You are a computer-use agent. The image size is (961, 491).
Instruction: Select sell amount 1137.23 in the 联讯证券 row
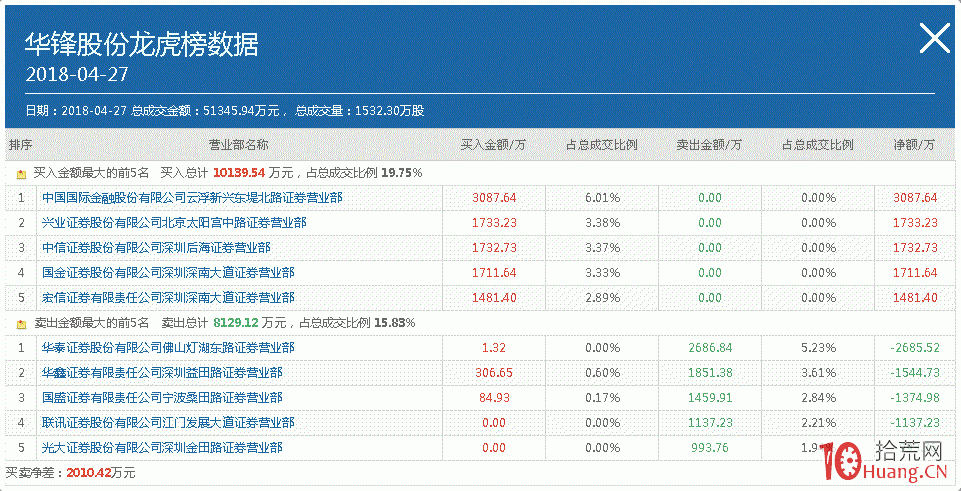(x=710, y=423)
